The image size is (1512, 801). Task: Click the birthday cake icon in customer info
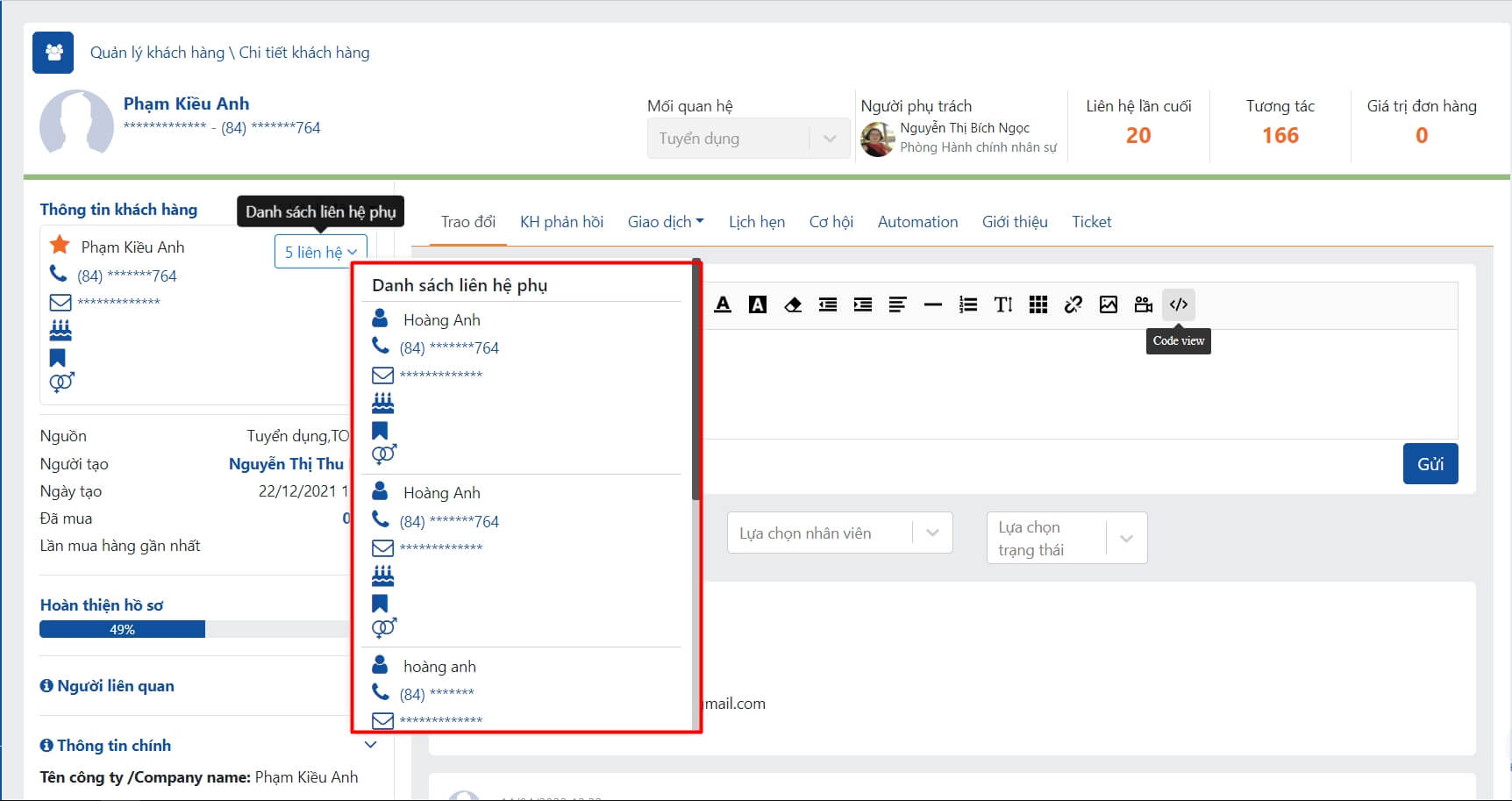[61, 331]
